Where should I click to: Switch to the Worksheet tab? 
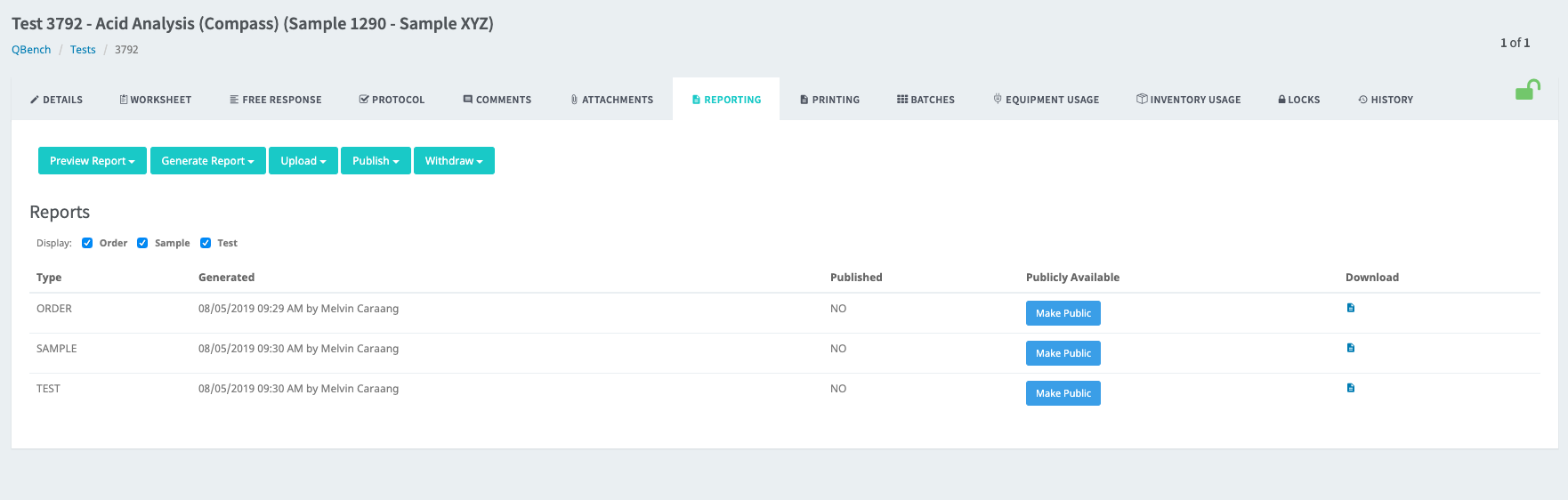point(156,100)
